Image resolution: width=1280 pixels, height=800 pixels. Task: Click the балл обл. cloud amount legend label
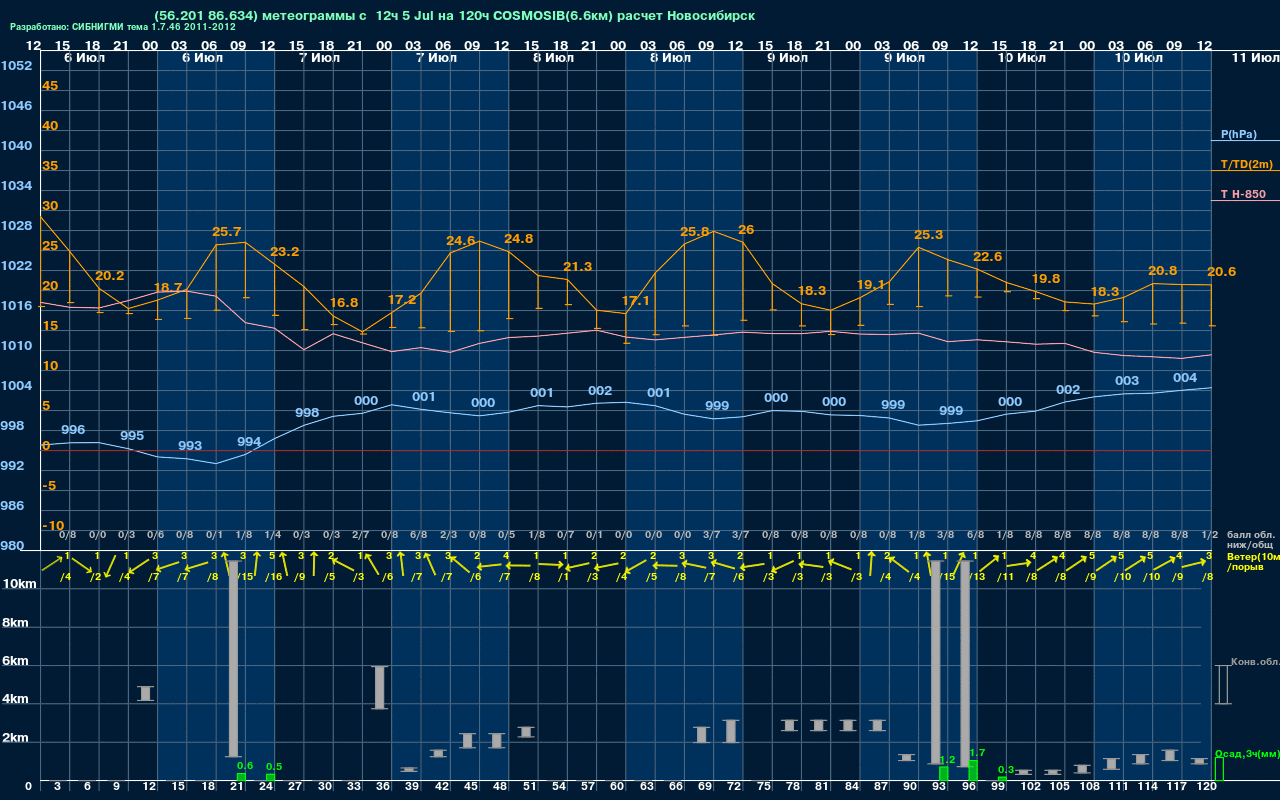coord(1250,535)
